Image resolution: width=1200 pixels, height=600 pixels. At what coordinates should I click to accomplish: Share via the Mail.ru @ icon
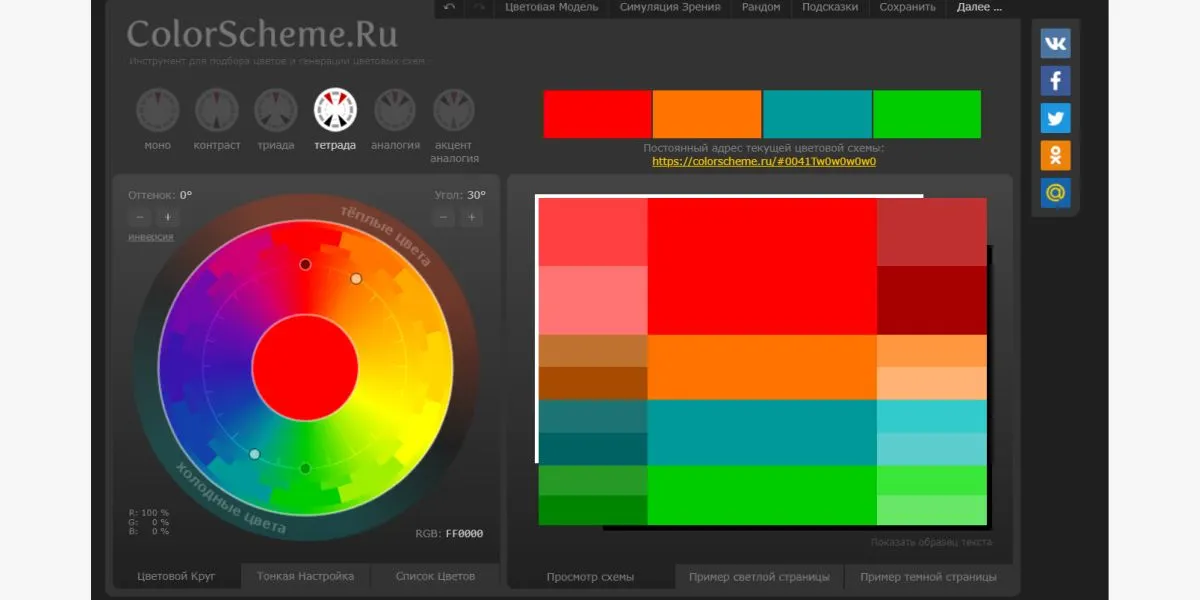[x=1055, y=192]
